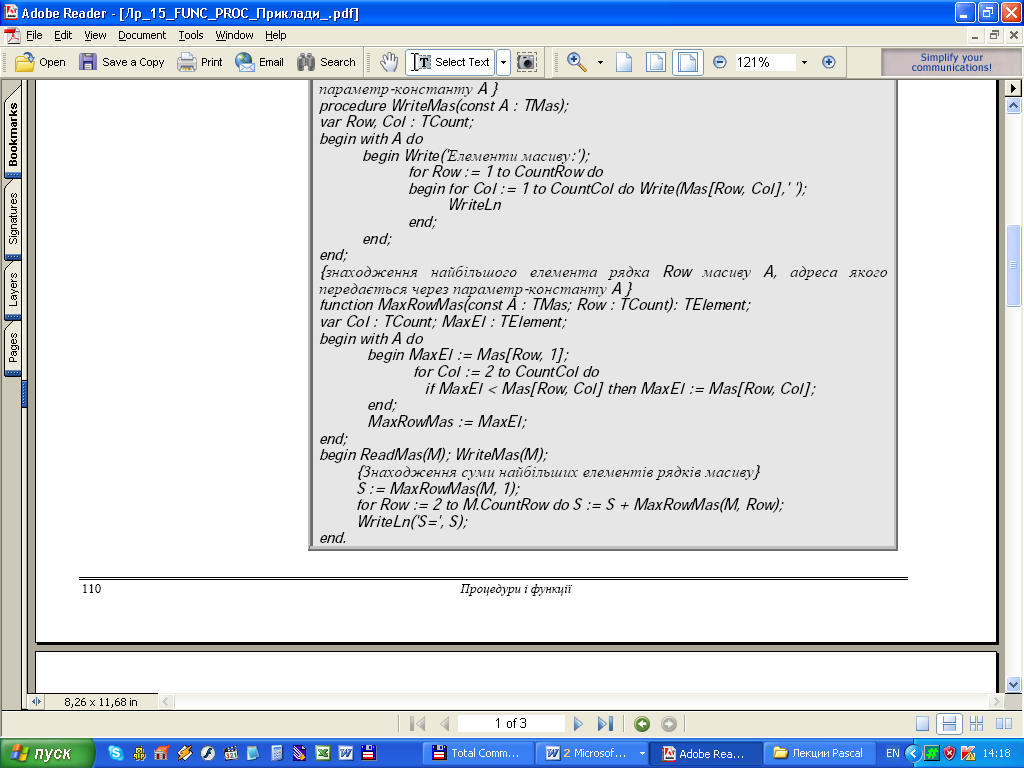Switch to the Лекции Pascal folder in the taskbar

[x=818, y=753]
